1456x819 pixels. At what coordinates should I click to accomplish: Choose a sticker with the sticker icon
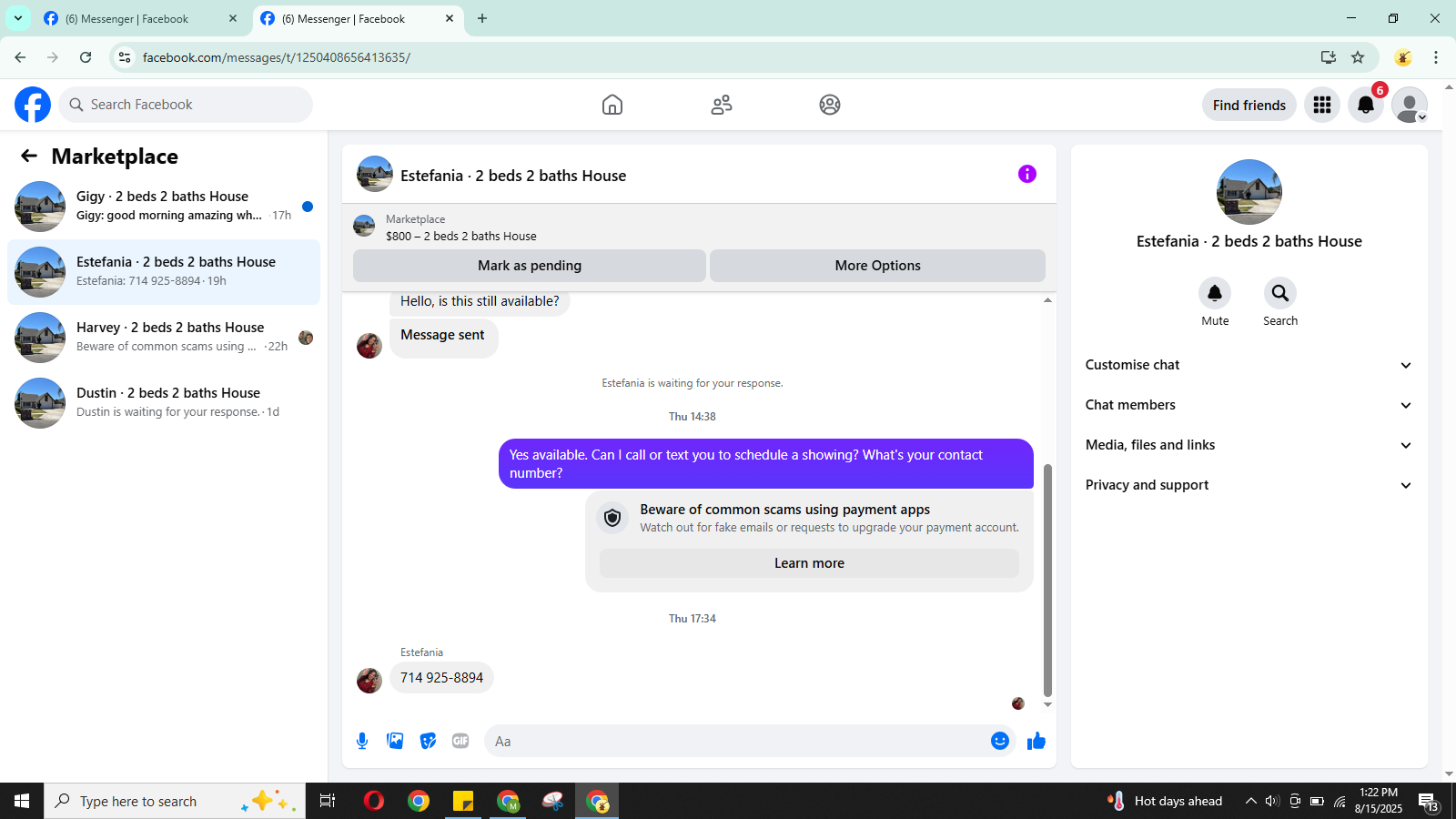click(428, 741)
